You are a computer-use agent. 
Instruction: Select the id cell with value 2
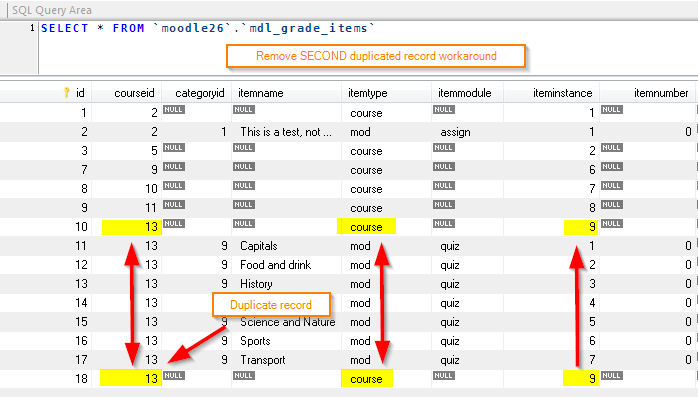[84, 132]
